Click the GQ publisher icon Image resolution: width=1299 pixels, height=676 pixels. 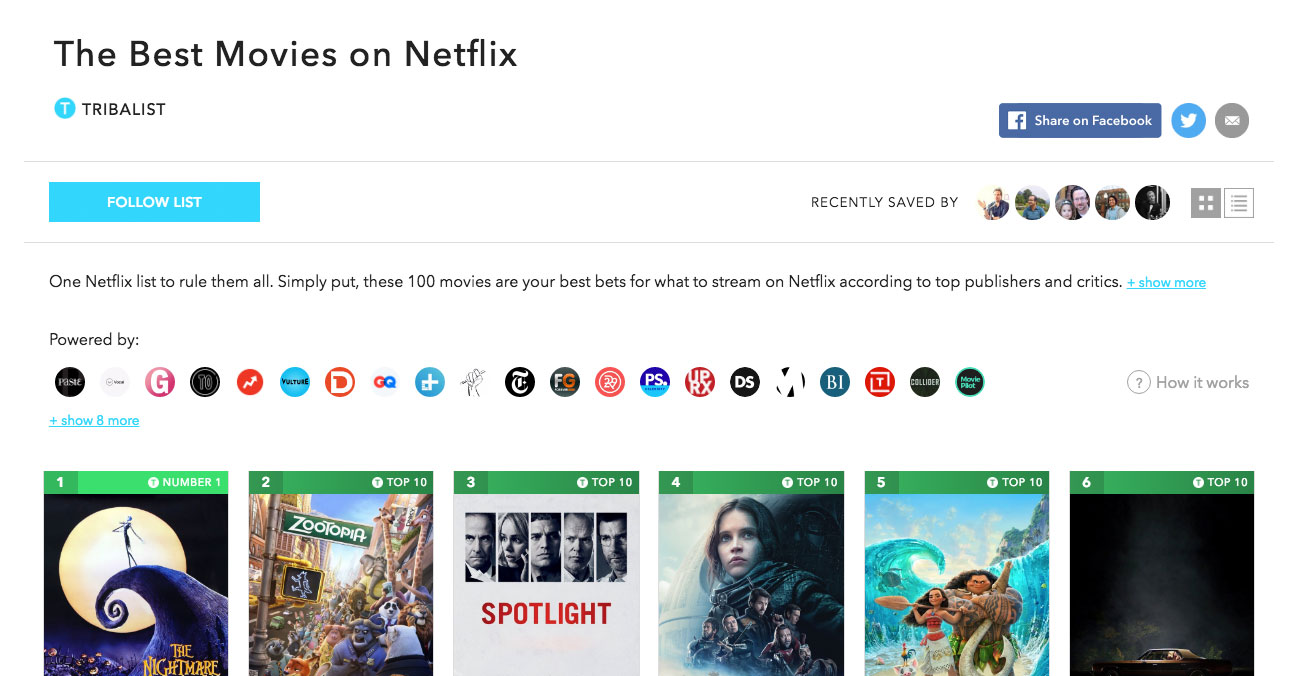[x=385, y=382]
